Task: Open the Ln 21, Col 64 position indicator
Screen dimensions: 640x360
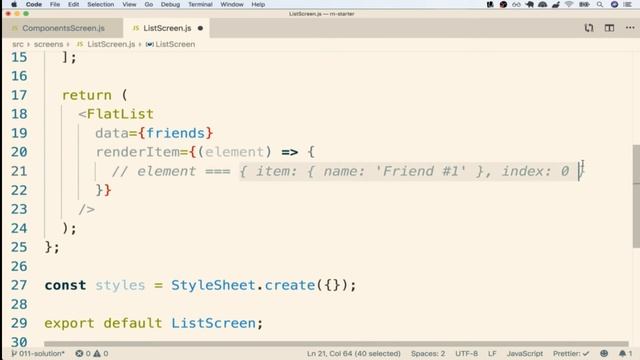Action: 353,353
